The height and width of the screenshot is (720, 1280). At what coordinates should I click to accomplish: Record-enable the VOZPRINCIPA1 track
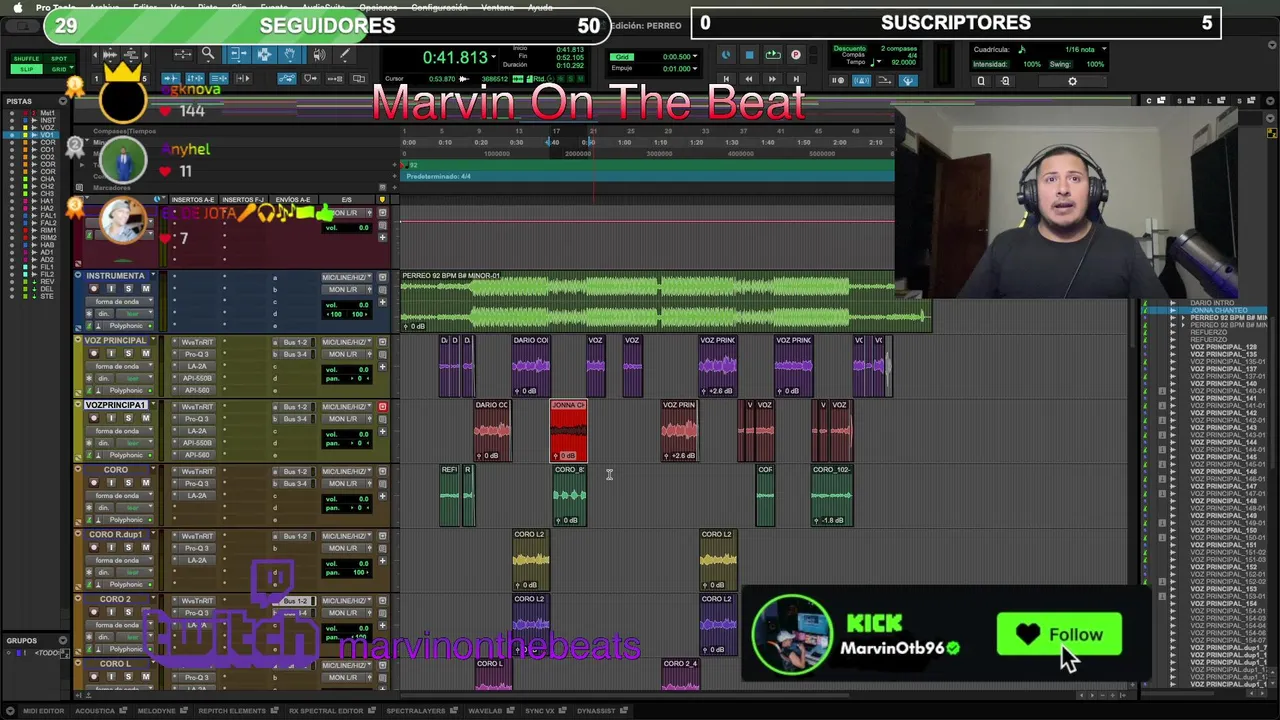(94, 418)
